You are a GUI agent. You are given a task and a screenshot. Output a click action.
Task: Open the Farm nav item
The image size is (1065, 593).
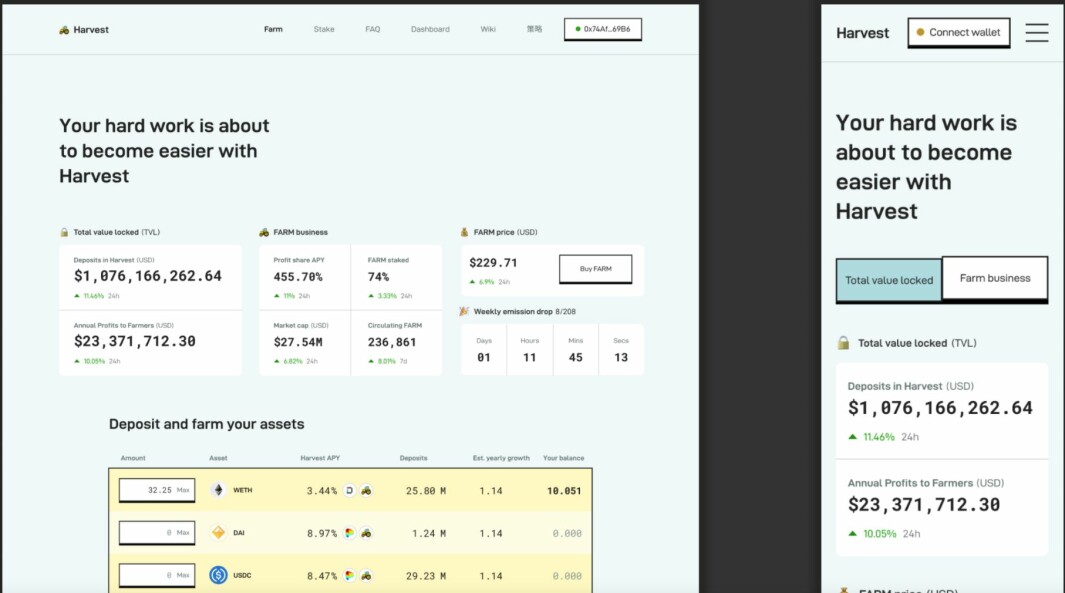click(273, 29)
